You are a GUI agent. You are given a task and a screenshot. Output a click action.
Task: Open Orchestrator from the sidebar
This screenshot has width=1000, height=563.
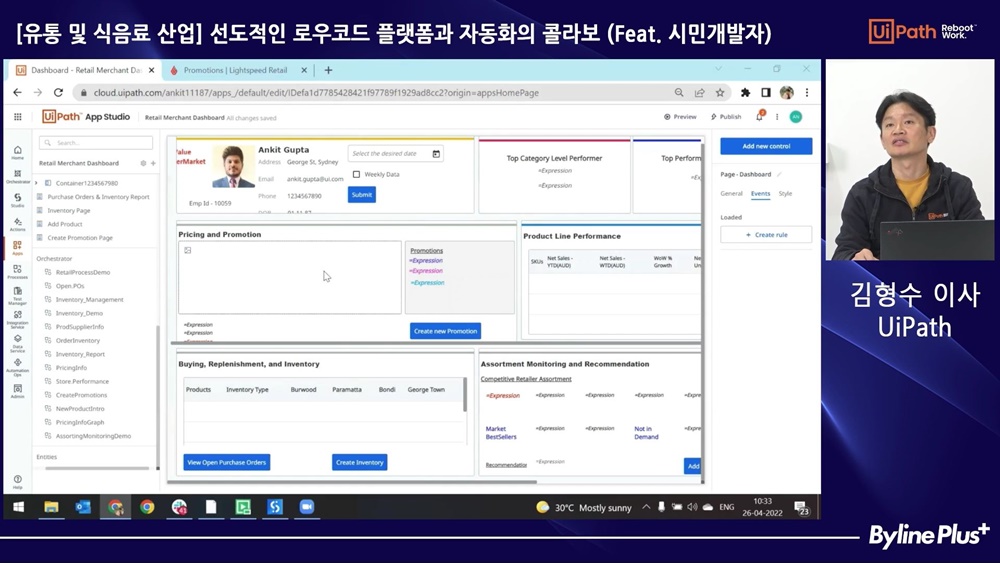pos(18,177)
